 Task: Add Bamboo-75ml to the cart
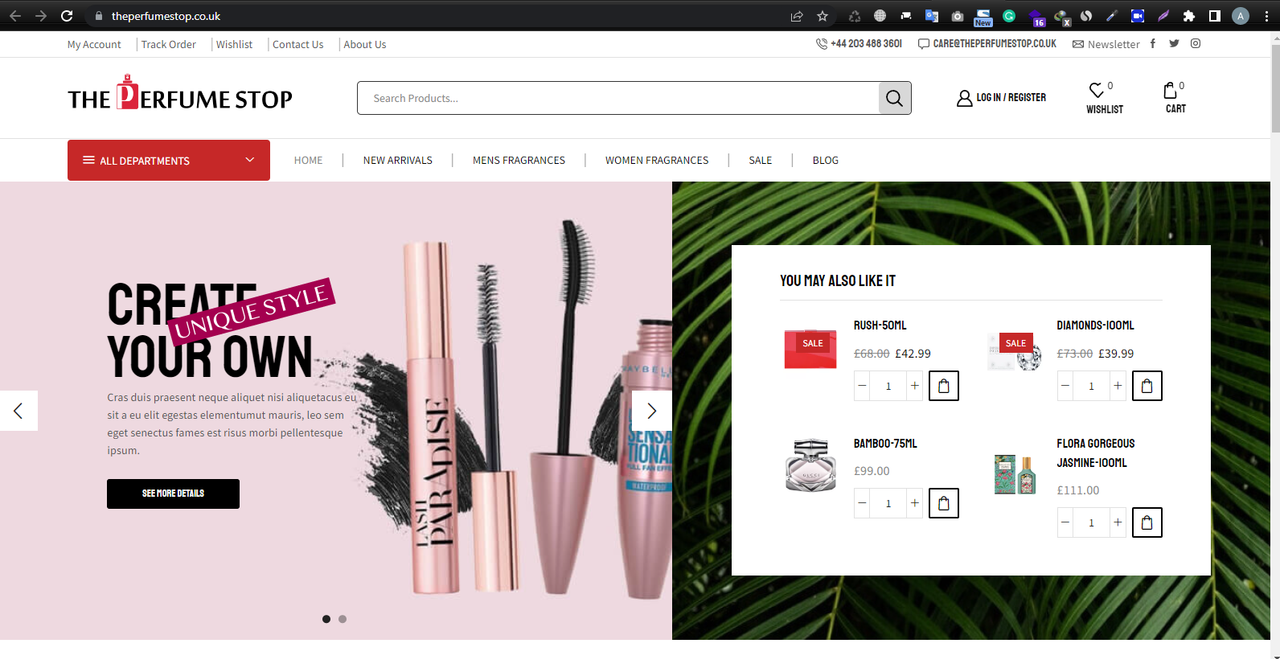pyautogui.click(x=944, y=503)
